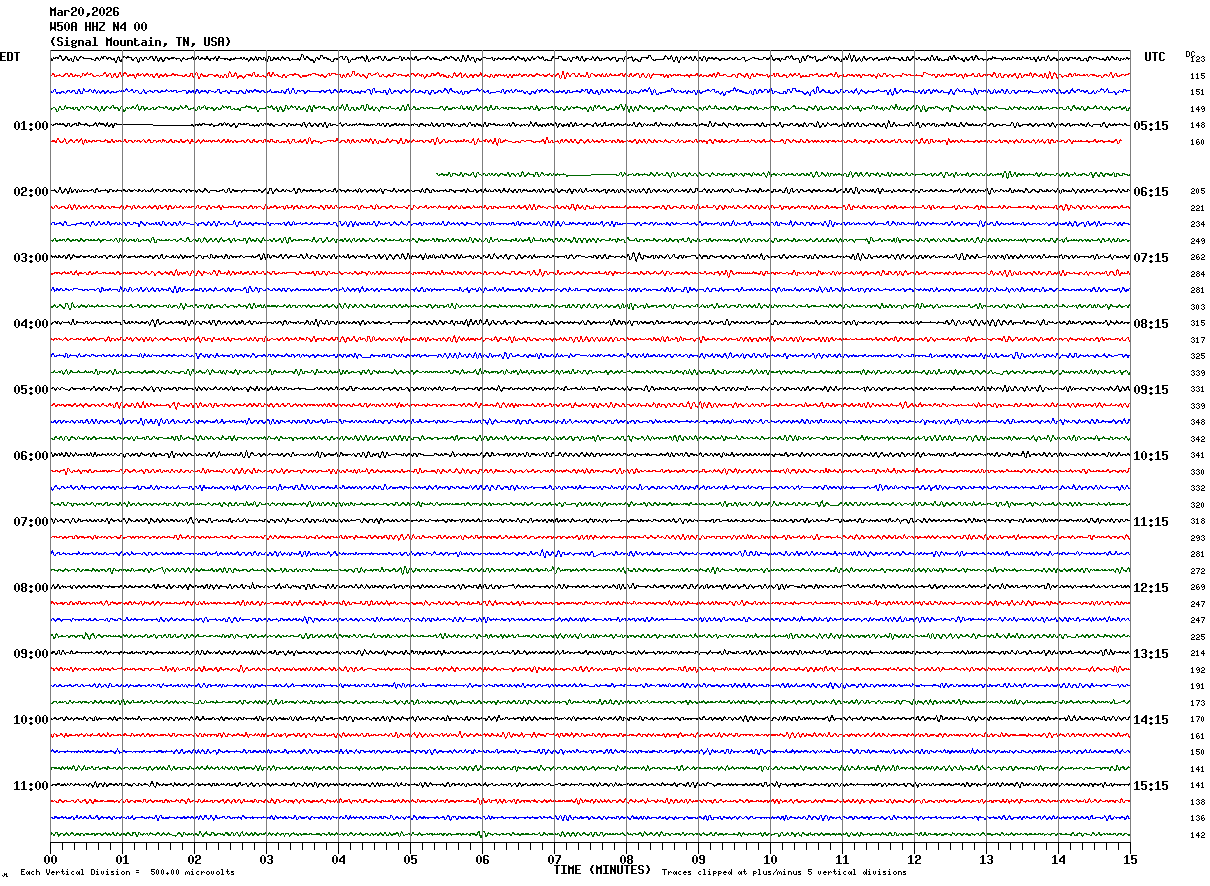1210x886 pixels.
Task: Click the 14:15 UTC time label
Action: pos(1151,720)
